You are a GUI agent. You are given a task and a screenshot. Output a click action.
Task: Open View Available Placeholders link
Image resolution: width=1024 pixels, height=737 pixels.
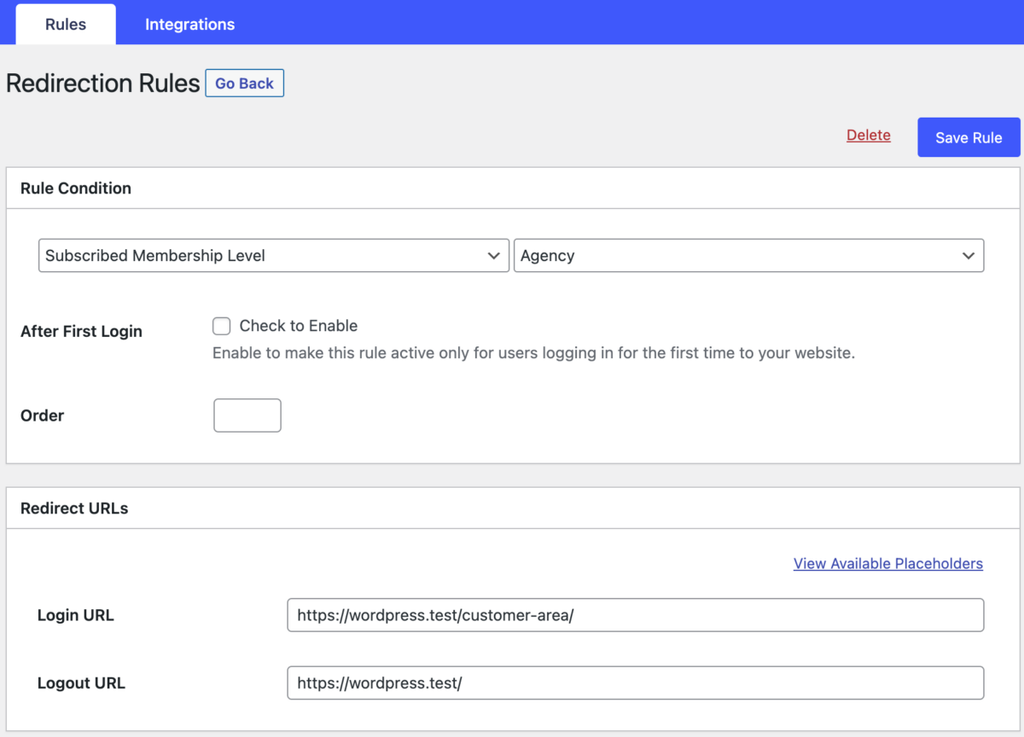(888, 563)
